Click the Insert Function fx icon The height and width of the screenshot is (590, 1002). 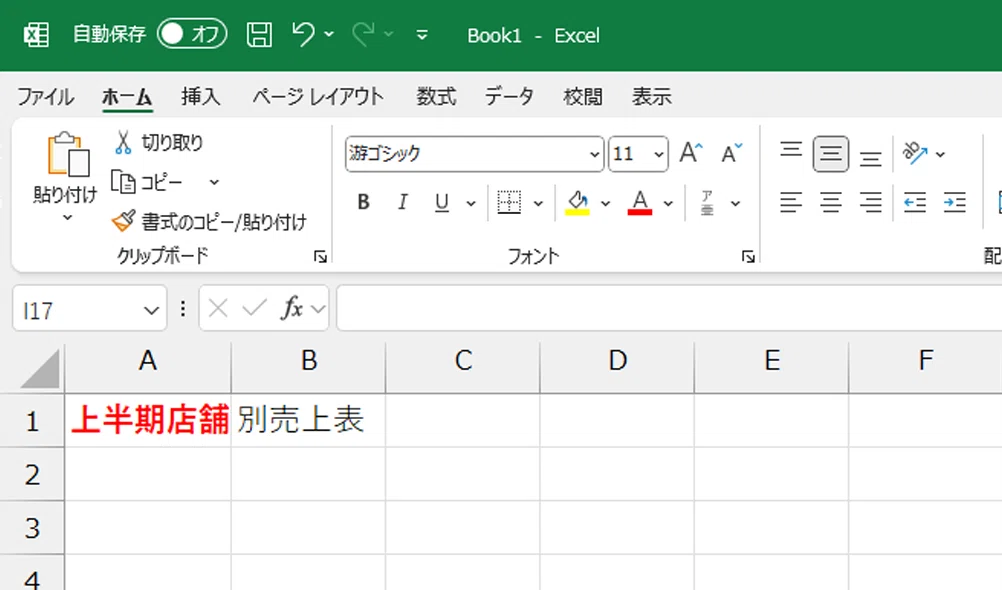coord(291,308)
